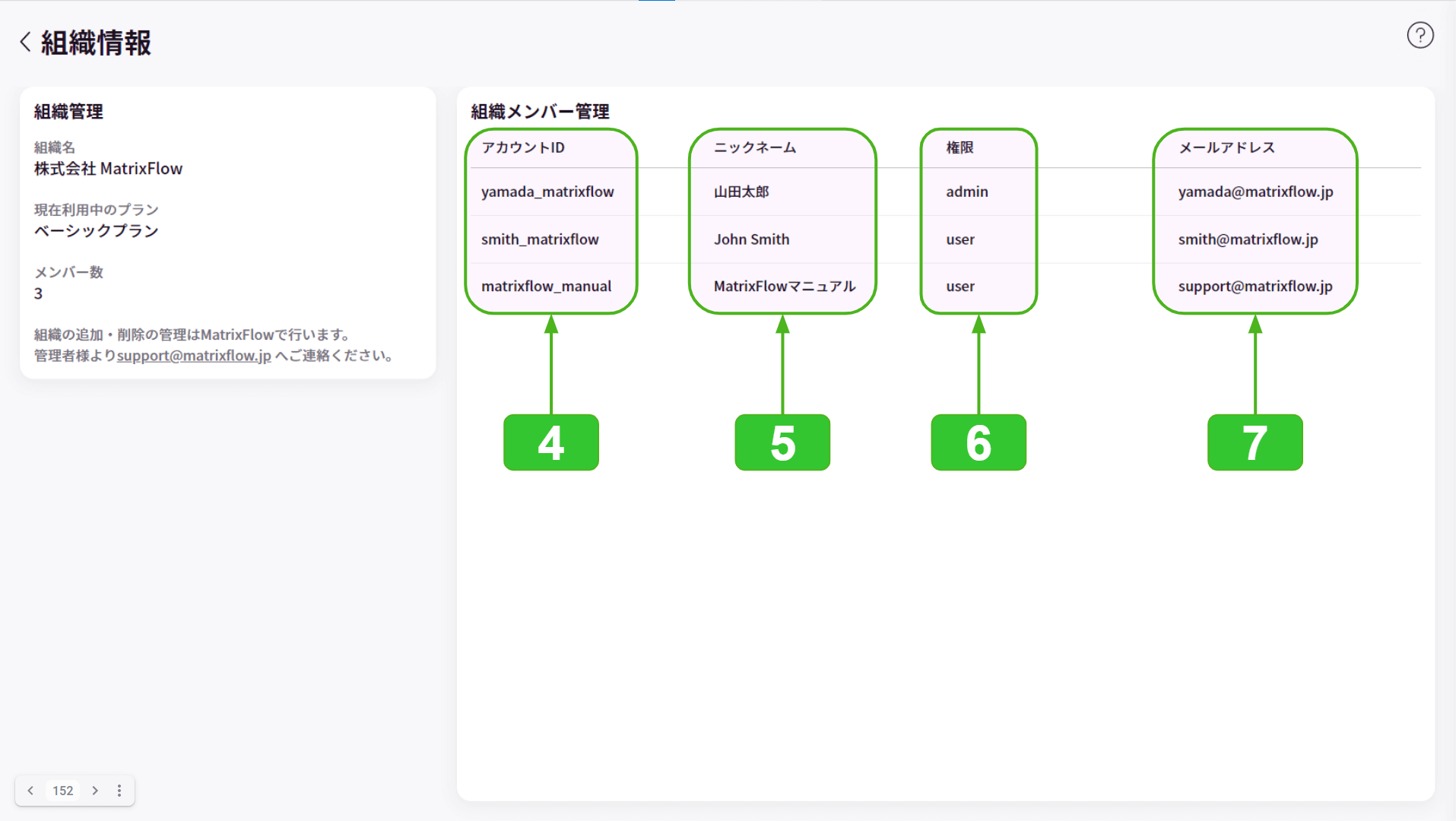Click the ニックネーム column header
The width and height of the screenshot is (1456, 821).
click(x=755, y=147)
